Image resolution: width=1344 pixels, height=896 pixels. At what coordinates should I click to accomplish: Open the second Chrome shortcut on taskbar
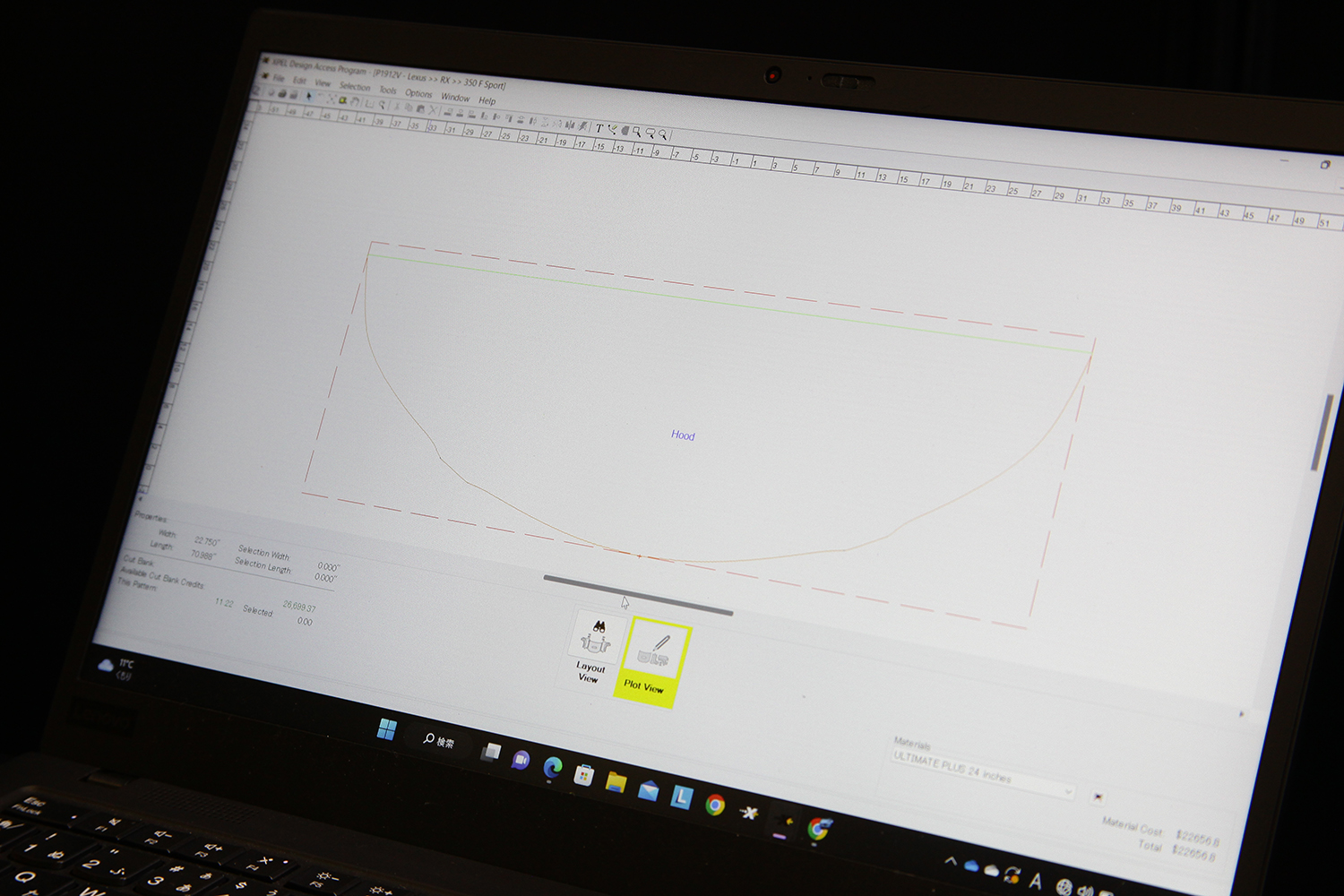coord(818,829)
